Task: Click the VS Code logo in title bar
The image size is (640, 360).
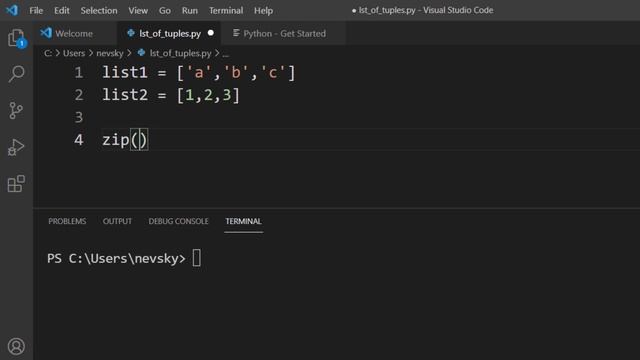Action: point(12,10)
